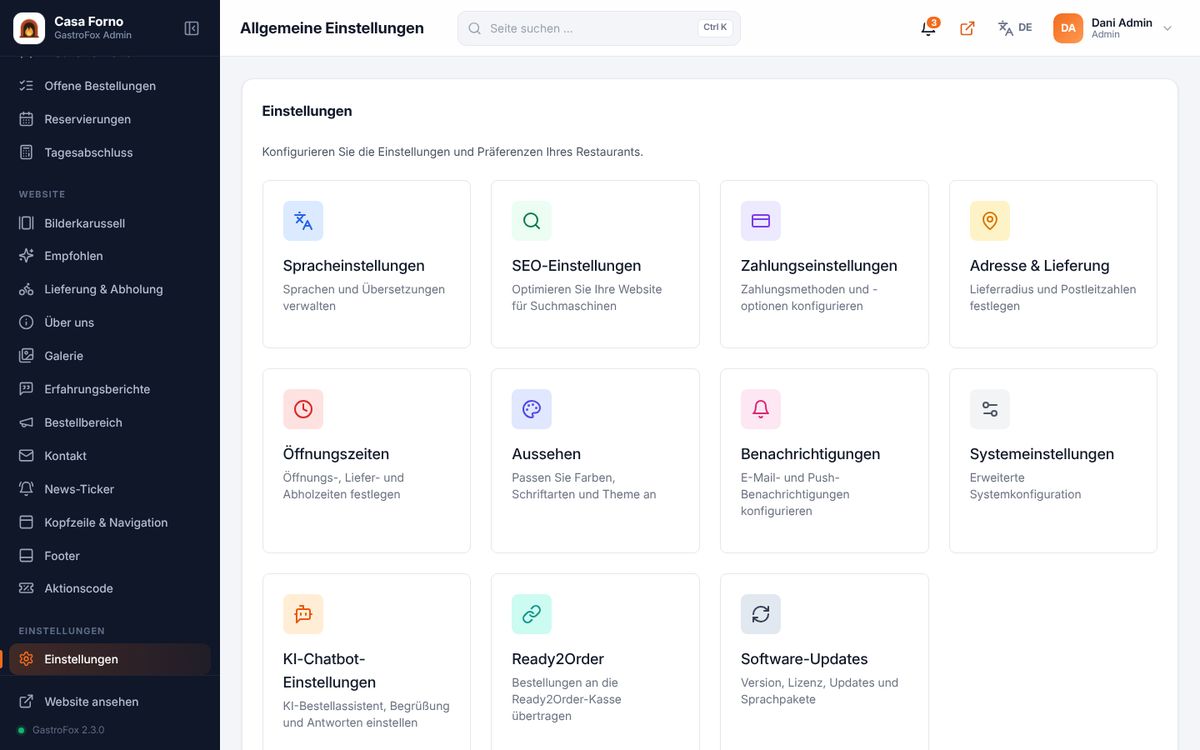Open Kopfzeile & Navigation settings
This screenshot has width=1200, height=750.
[110, 522]
